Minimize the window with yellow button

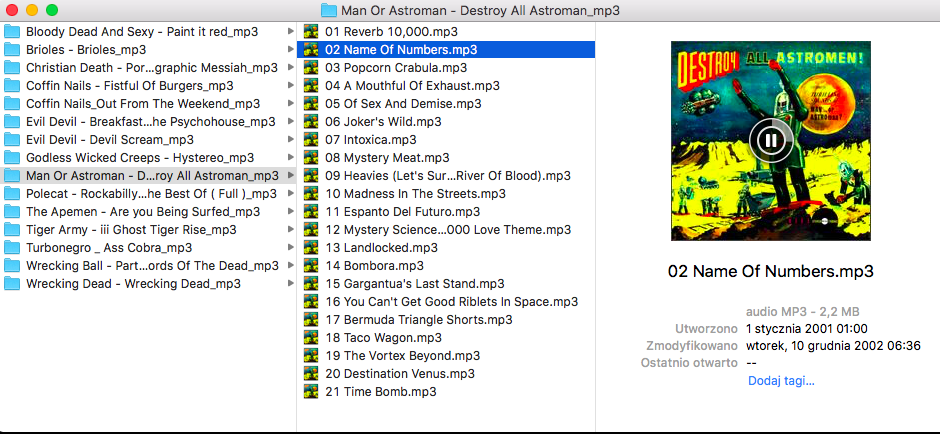click(x=32, y=10)
